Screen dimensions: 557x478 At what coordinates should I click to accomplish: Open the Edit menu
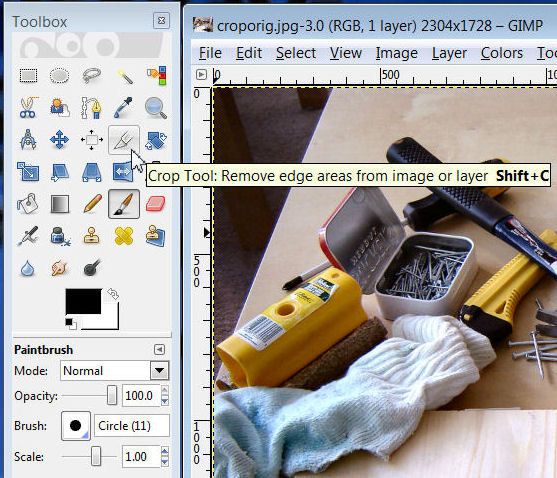tap(249, 53)
